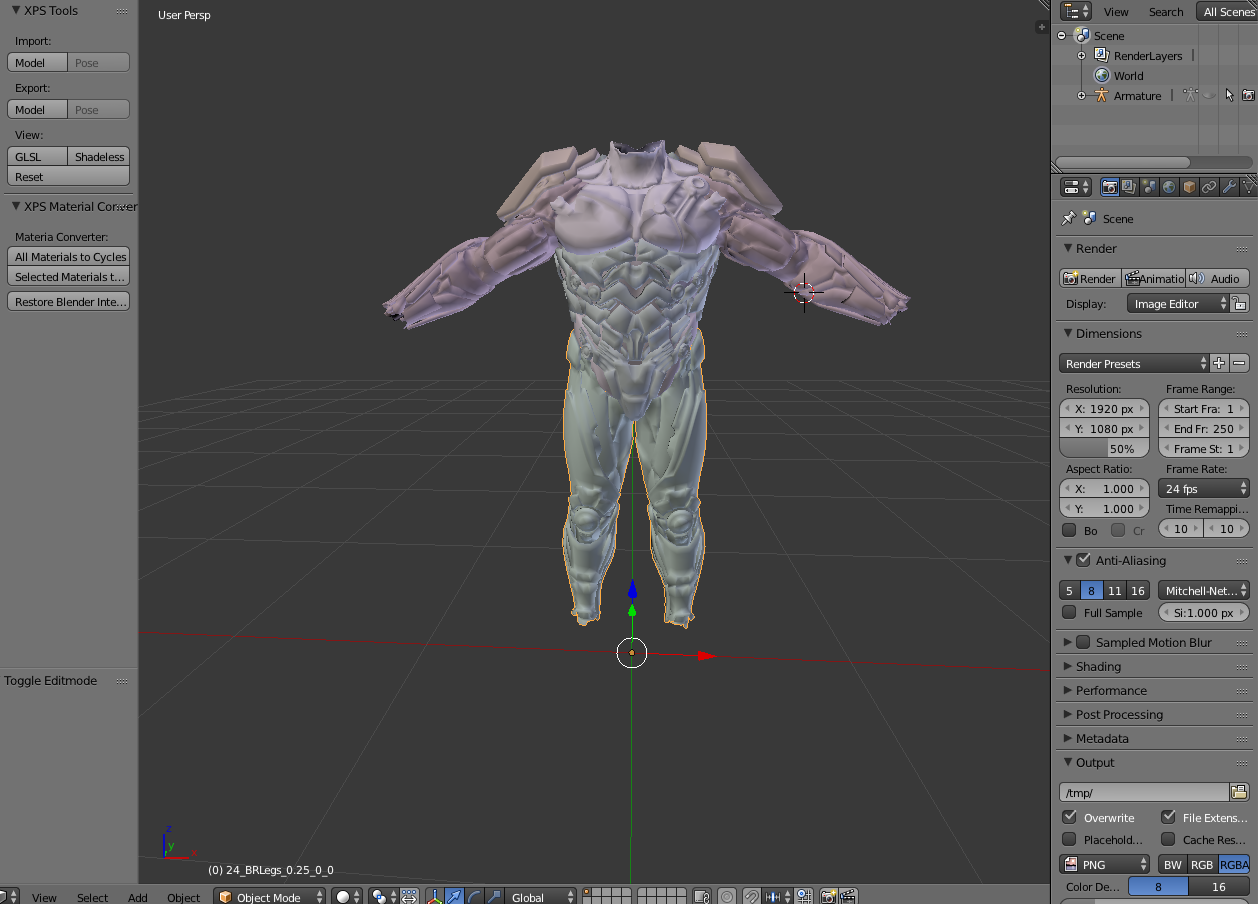
Task: Toggle the 3D manipulator widget icon
Action: click(x=435, y=897)
